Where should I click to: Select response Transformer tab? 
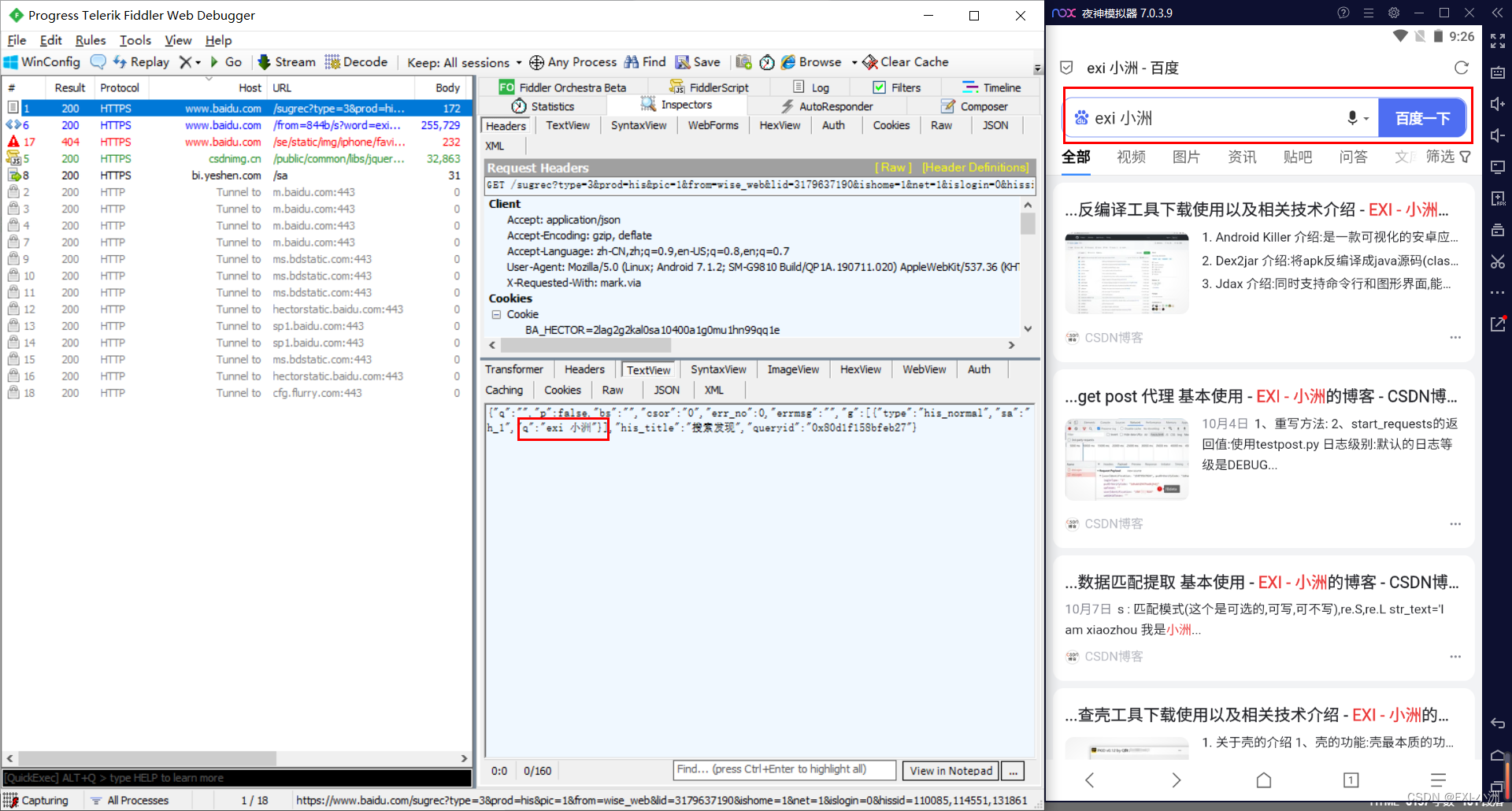[514, 369]
